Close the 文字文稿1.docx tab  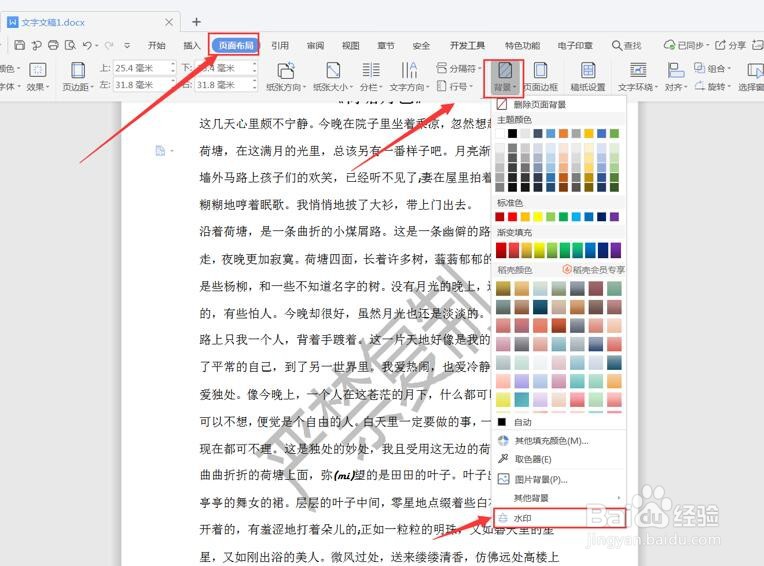(169, 22)
